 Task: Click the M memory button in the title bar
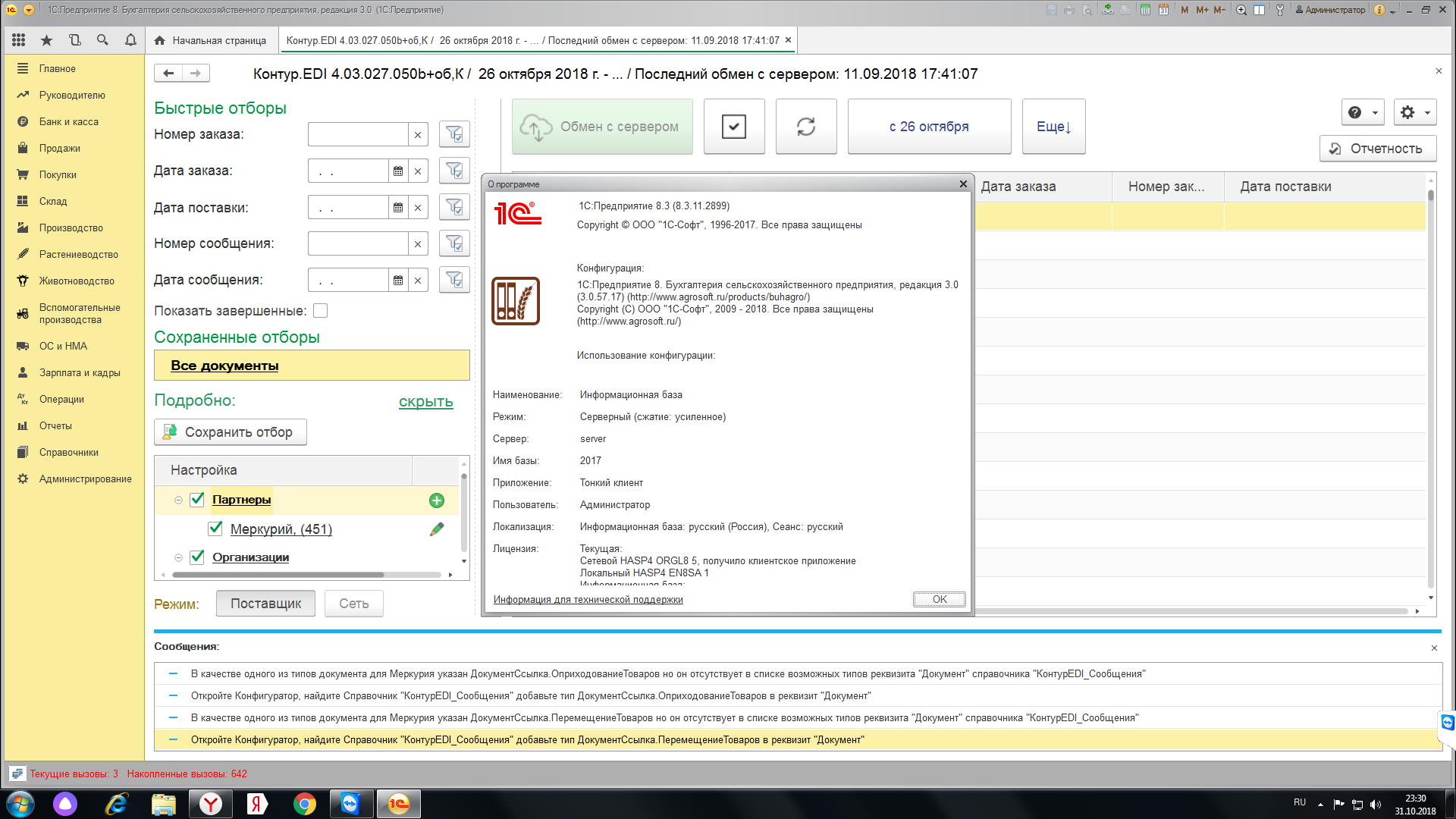[1185, 10]
